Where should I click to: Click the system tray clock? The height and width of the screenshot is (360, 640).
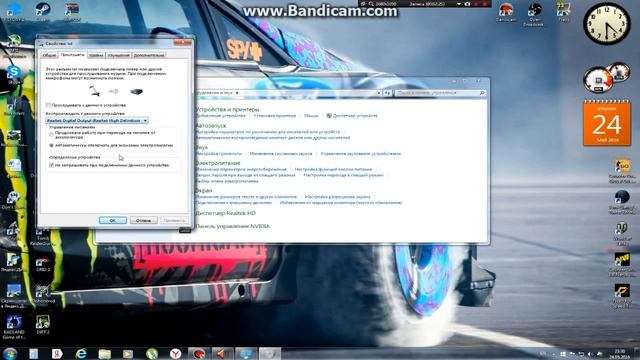620,353
